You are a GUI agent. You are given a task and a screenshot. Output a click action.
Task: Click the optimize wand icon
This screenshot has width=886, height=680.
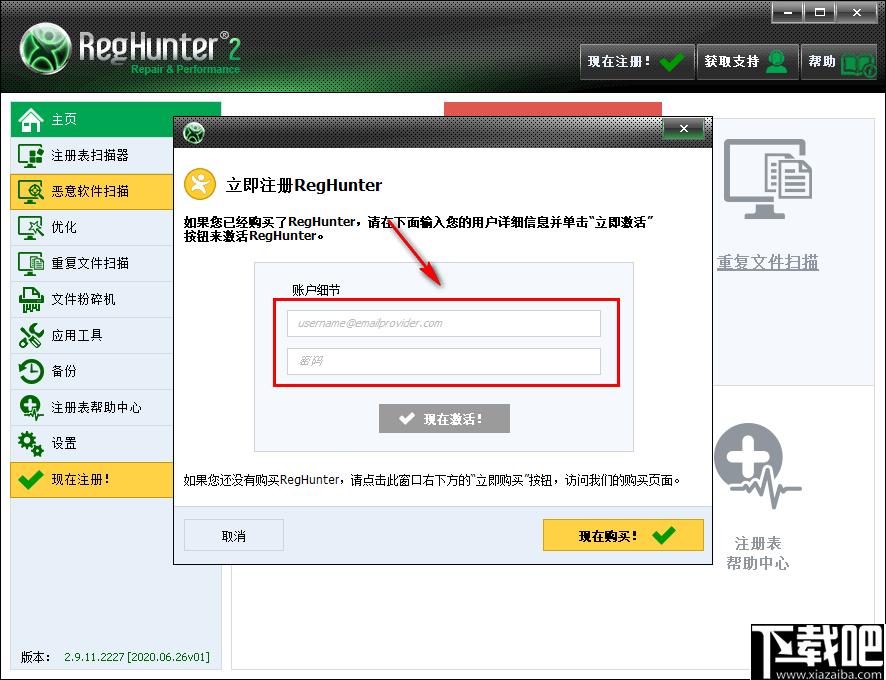(31, 228)
